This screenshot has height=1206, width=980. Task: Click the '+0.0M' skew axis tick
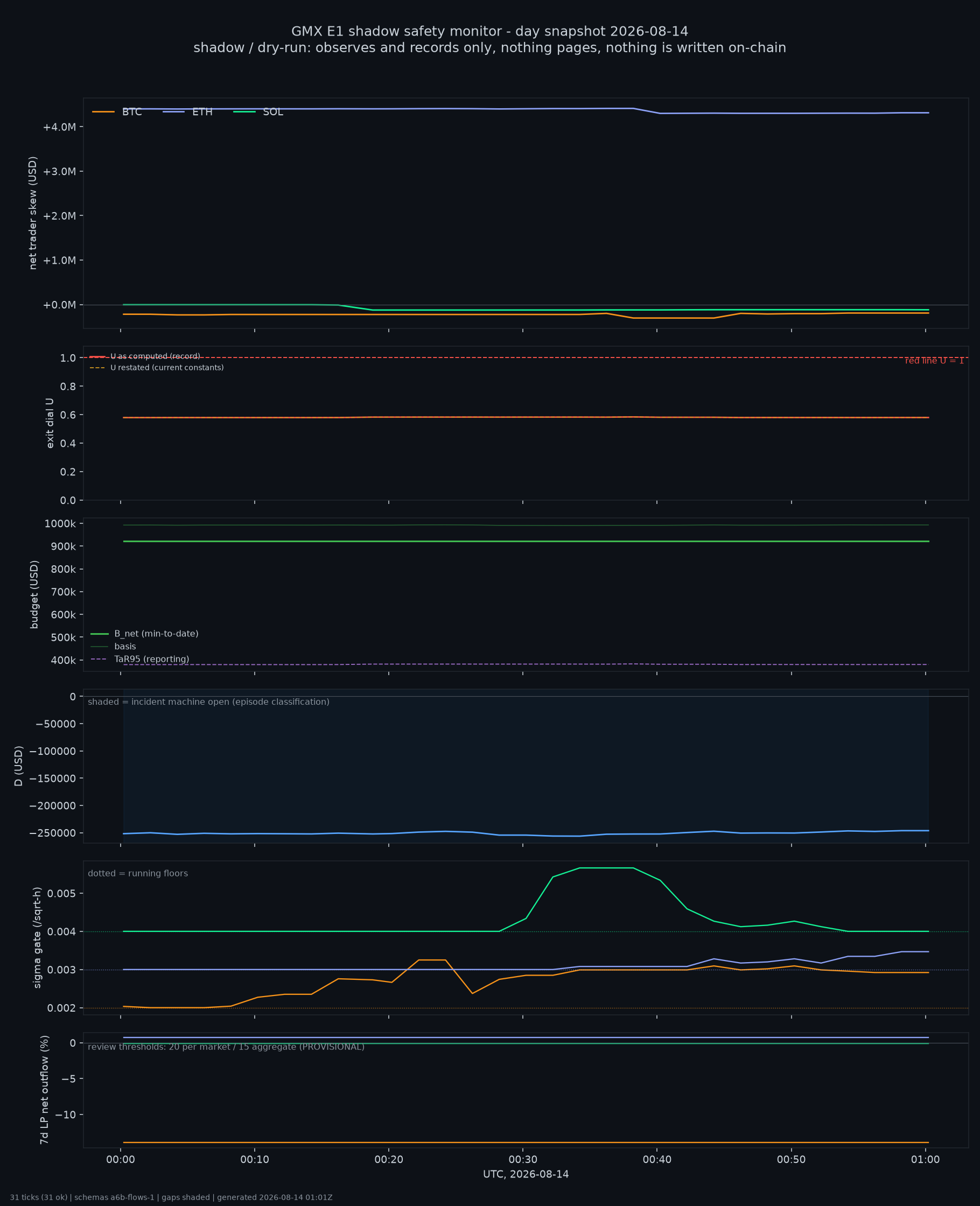(x=59, y=305)
